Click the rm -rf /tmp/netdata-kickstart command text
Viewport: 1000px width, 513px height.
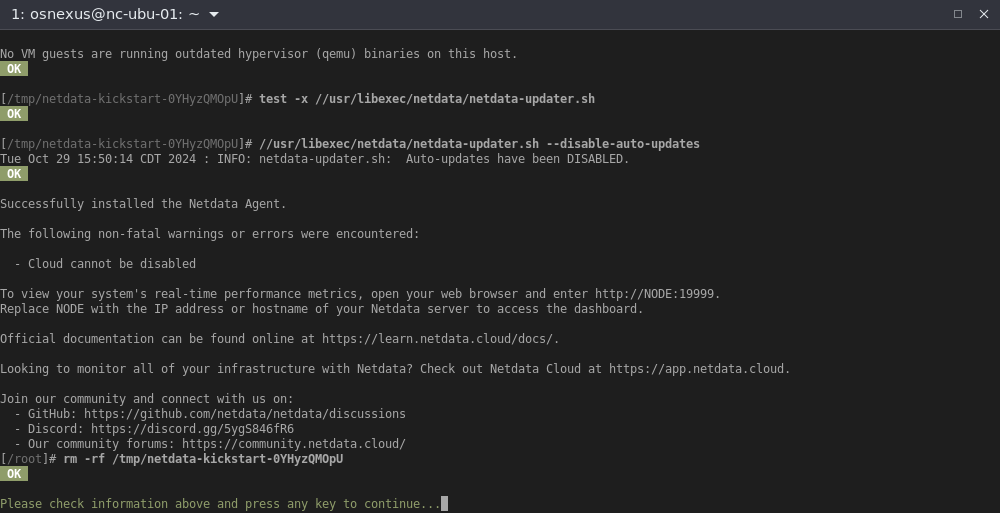click(202, 459)
